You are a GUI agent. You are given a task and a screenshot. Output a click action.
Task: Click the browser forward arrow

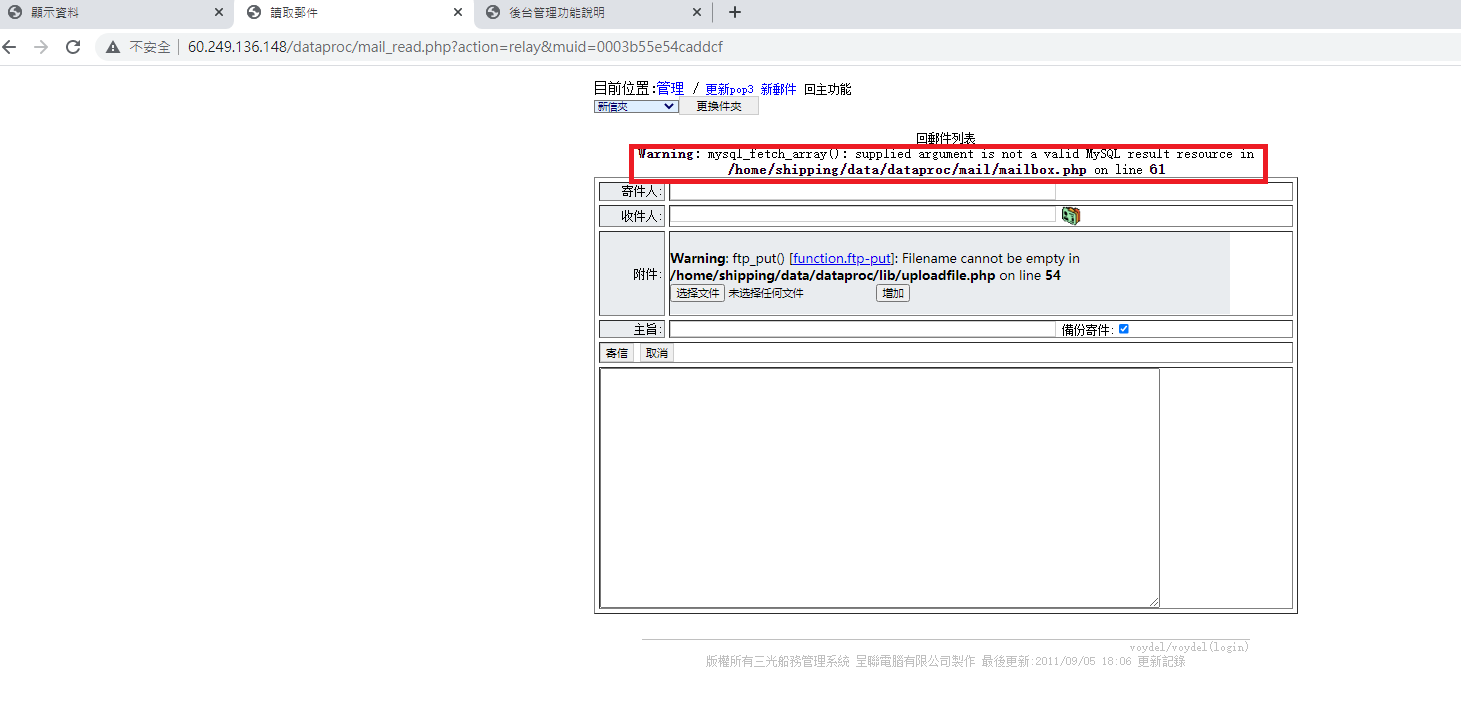41,47
